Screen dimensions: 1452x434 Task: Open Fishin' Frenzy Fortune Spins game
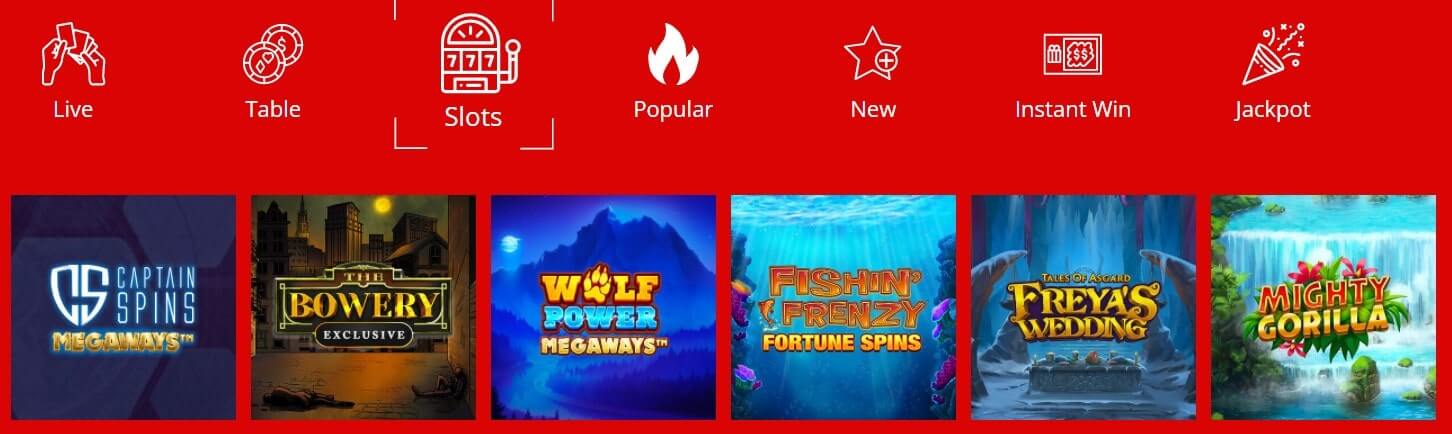[x=843, y=307]
